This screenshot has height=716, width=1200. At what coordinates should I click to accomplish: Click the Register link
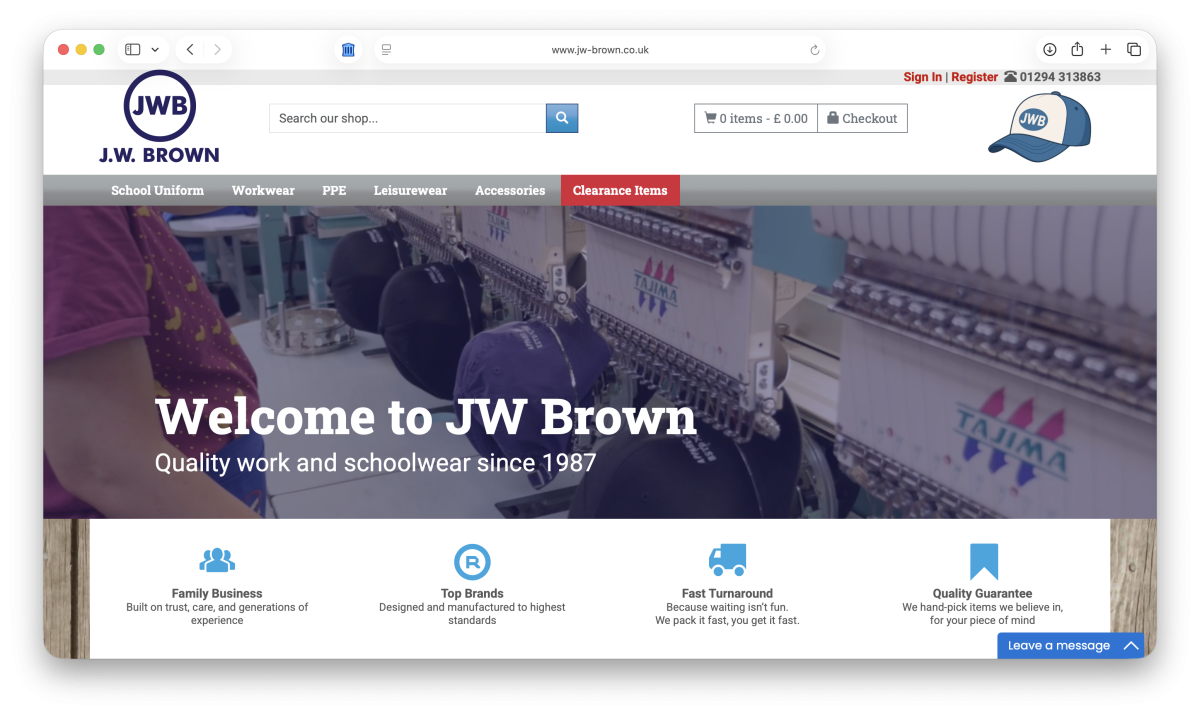click(x=974, y=76)
